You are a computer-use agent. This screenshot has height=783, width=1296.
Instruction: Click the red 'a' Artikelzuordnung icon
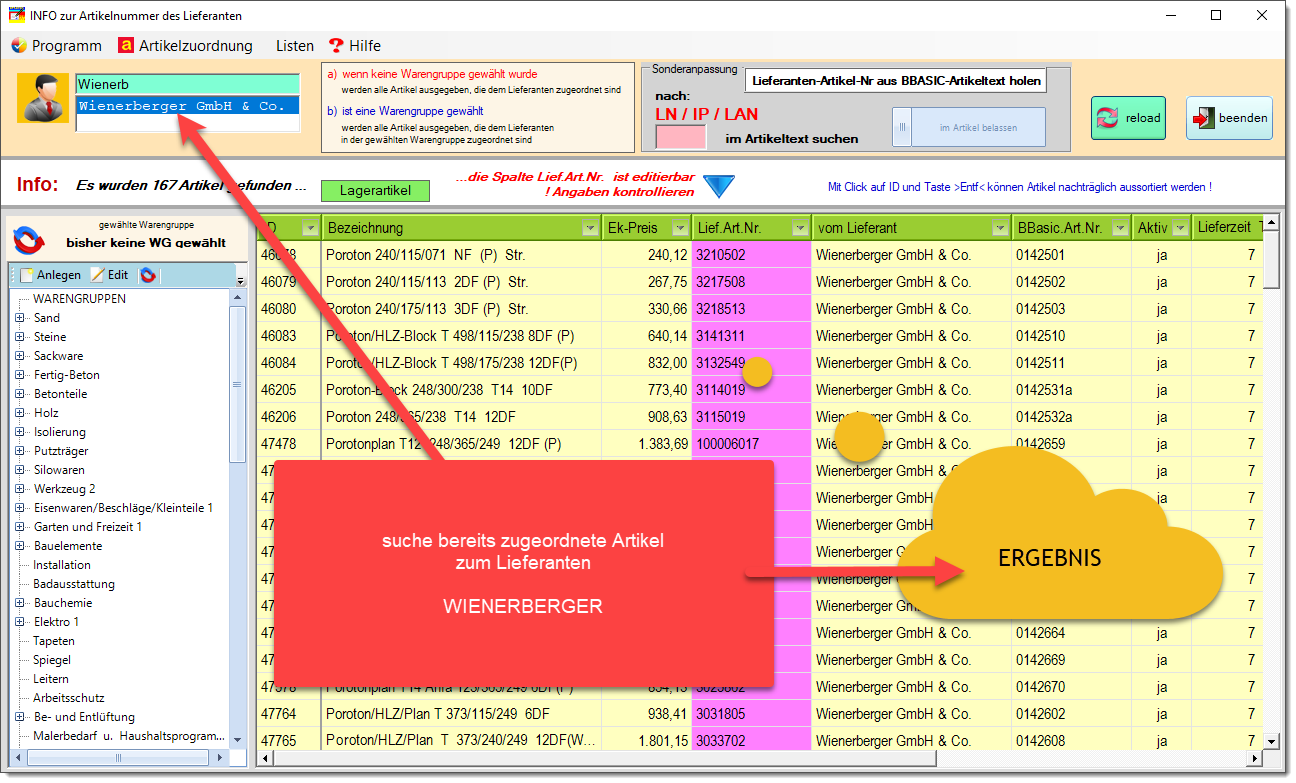[126, 45]
